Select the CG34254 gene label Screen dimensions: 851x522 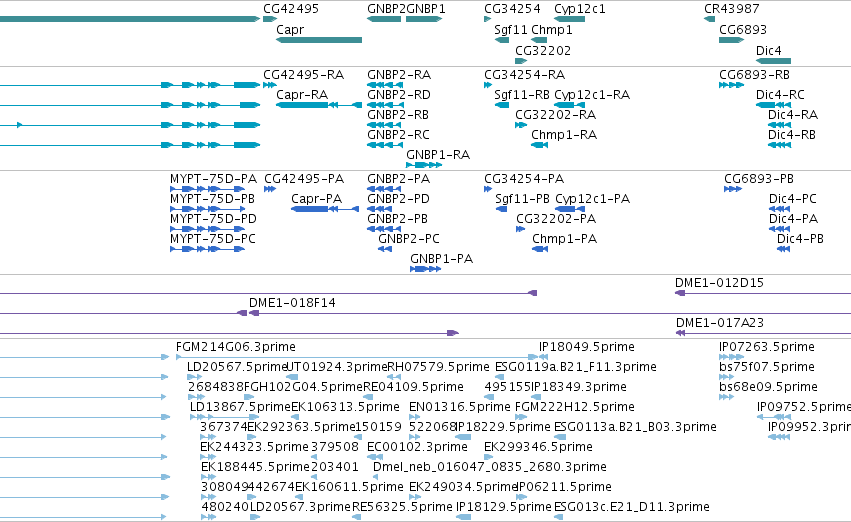[512, 9]
